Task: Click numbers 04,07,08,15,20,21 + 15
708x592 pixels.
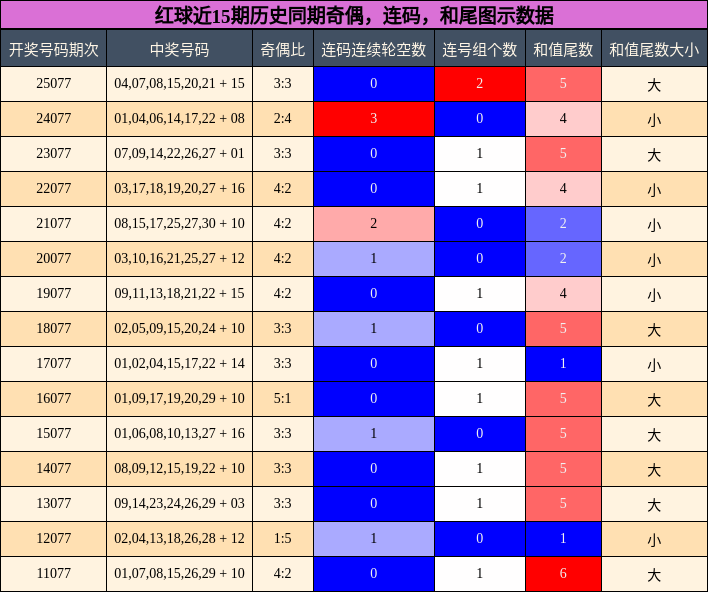Action: tap(179, 84)
